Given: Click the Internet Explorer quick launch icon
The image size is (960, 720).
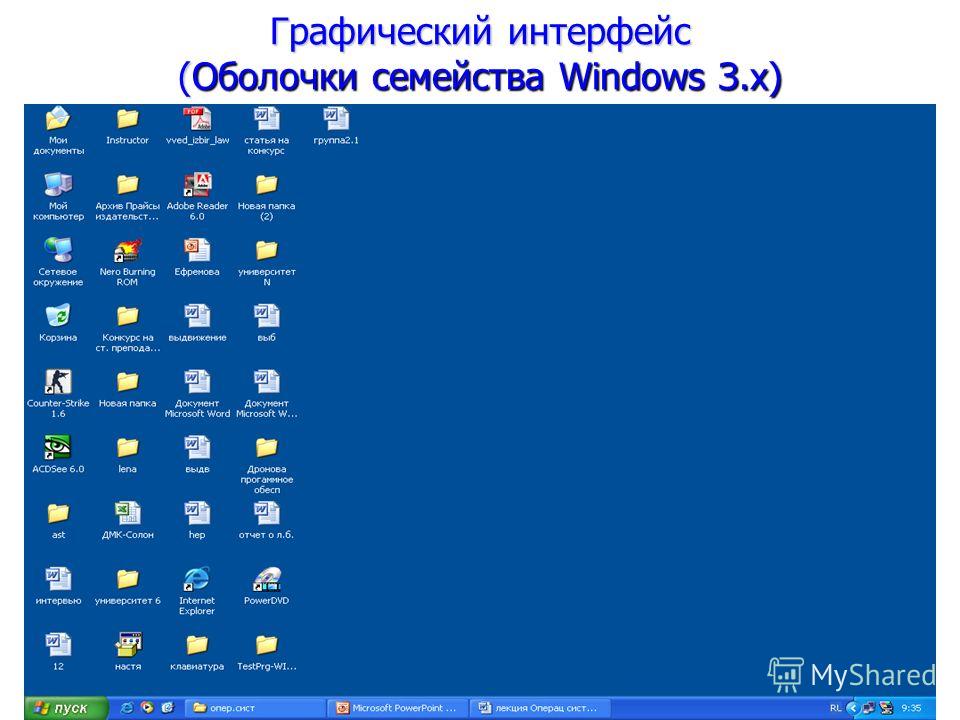Looking at the screenshot, I should pyautogui.click(x=127, y=708).
